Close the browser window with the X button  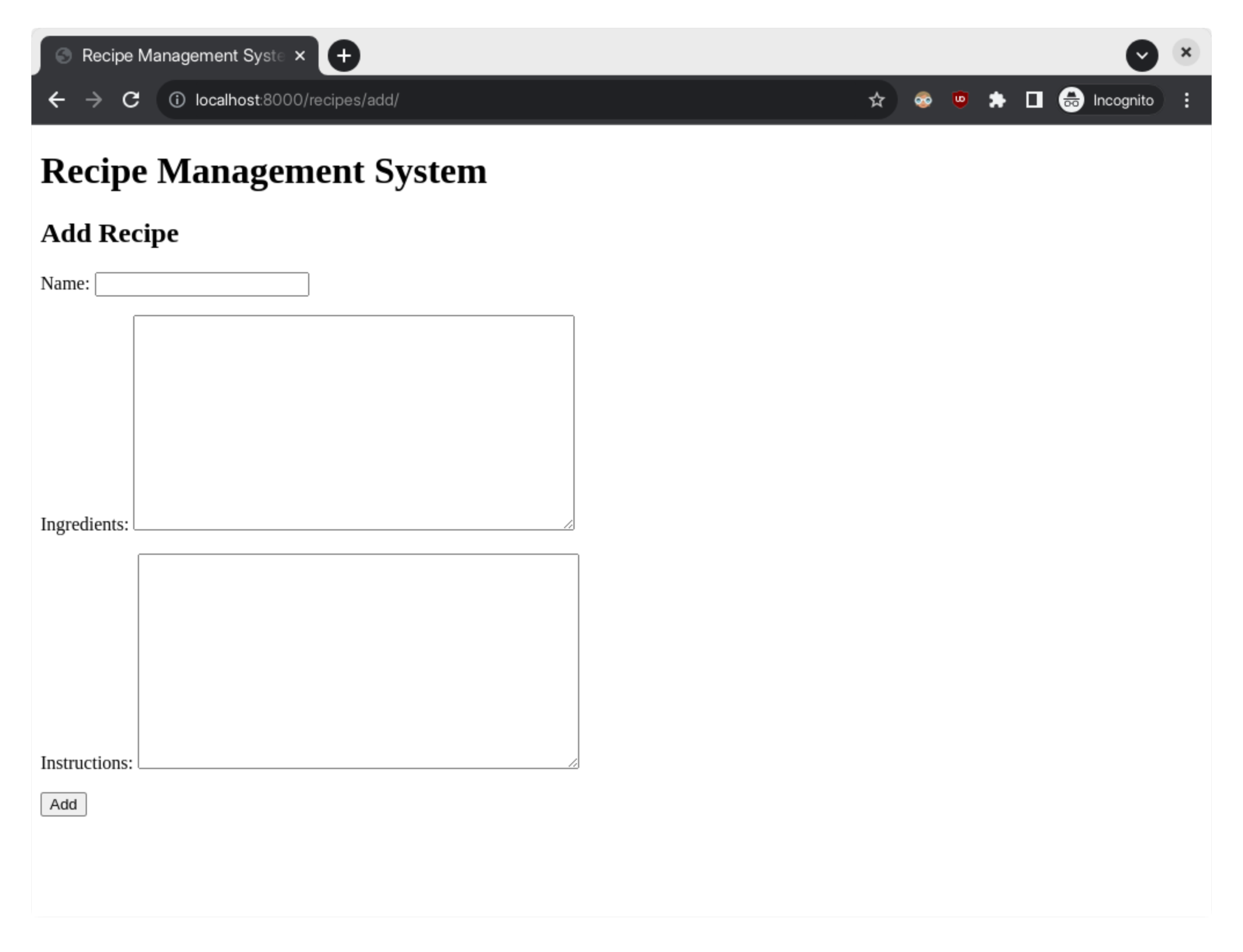click(1186, 53)
